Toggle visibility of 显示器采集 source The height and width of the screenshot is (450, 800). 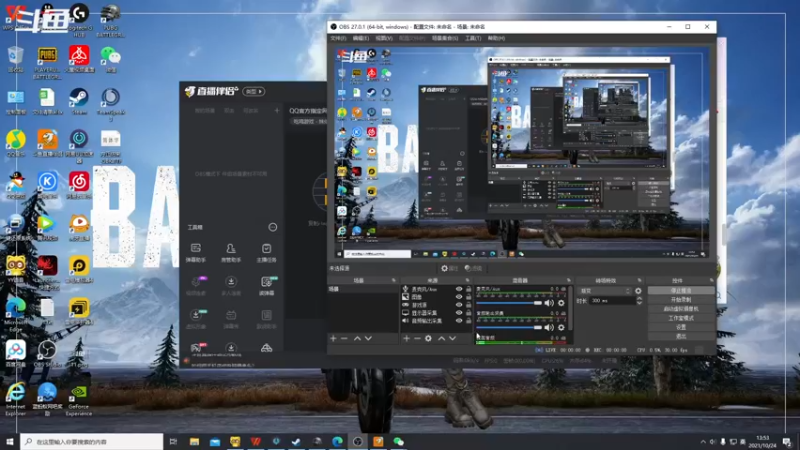point(459,313)
